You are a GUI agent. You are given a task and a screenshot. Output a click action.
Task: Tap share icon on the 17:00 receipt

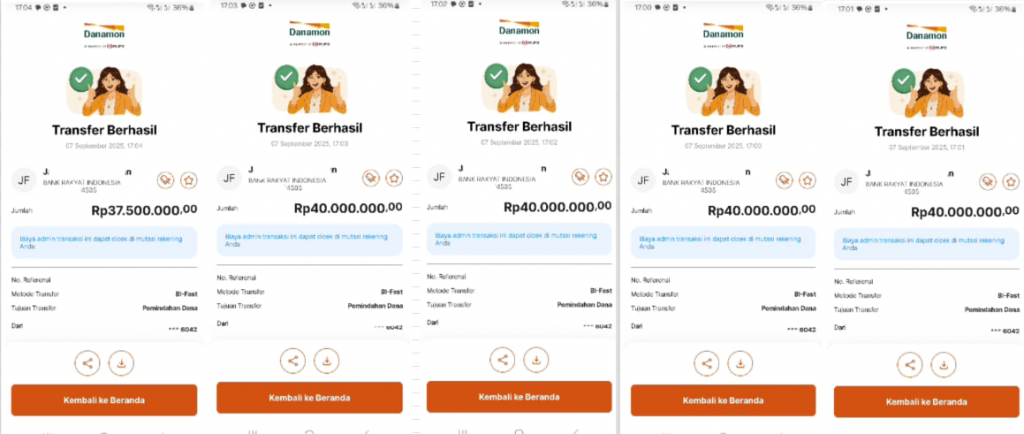click(707, 364)
